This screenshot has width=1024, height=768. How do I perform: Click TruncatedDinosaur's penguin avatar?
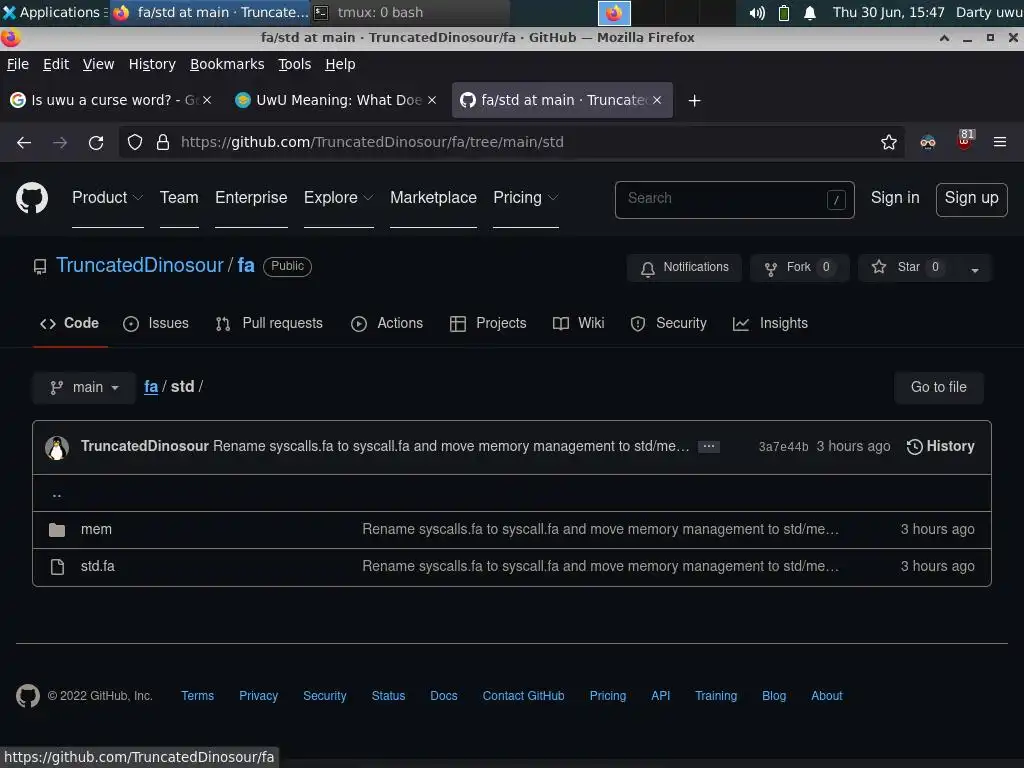coord(57,447)
